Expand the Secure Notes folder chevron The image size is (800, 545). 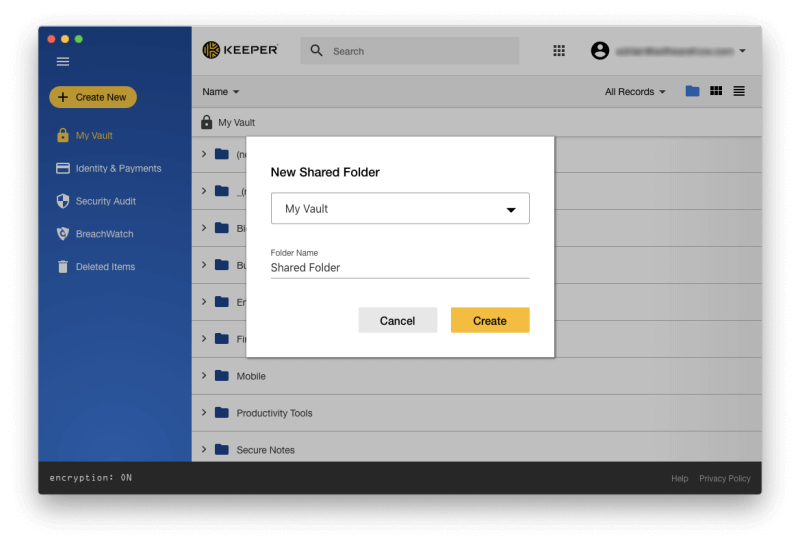click(204, 449)
